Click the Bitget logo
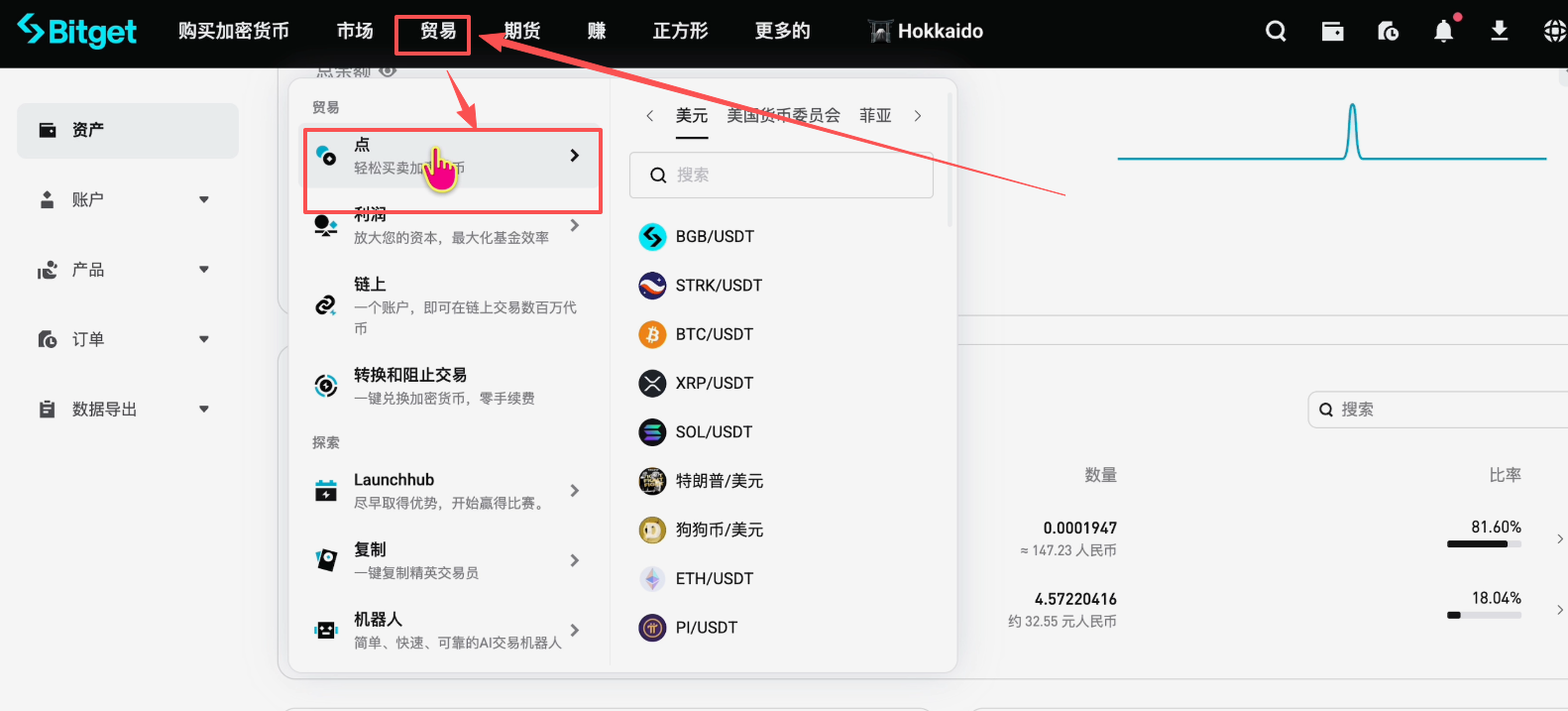The width and height of the screenshot is (1568, 711). coord(77,32)
